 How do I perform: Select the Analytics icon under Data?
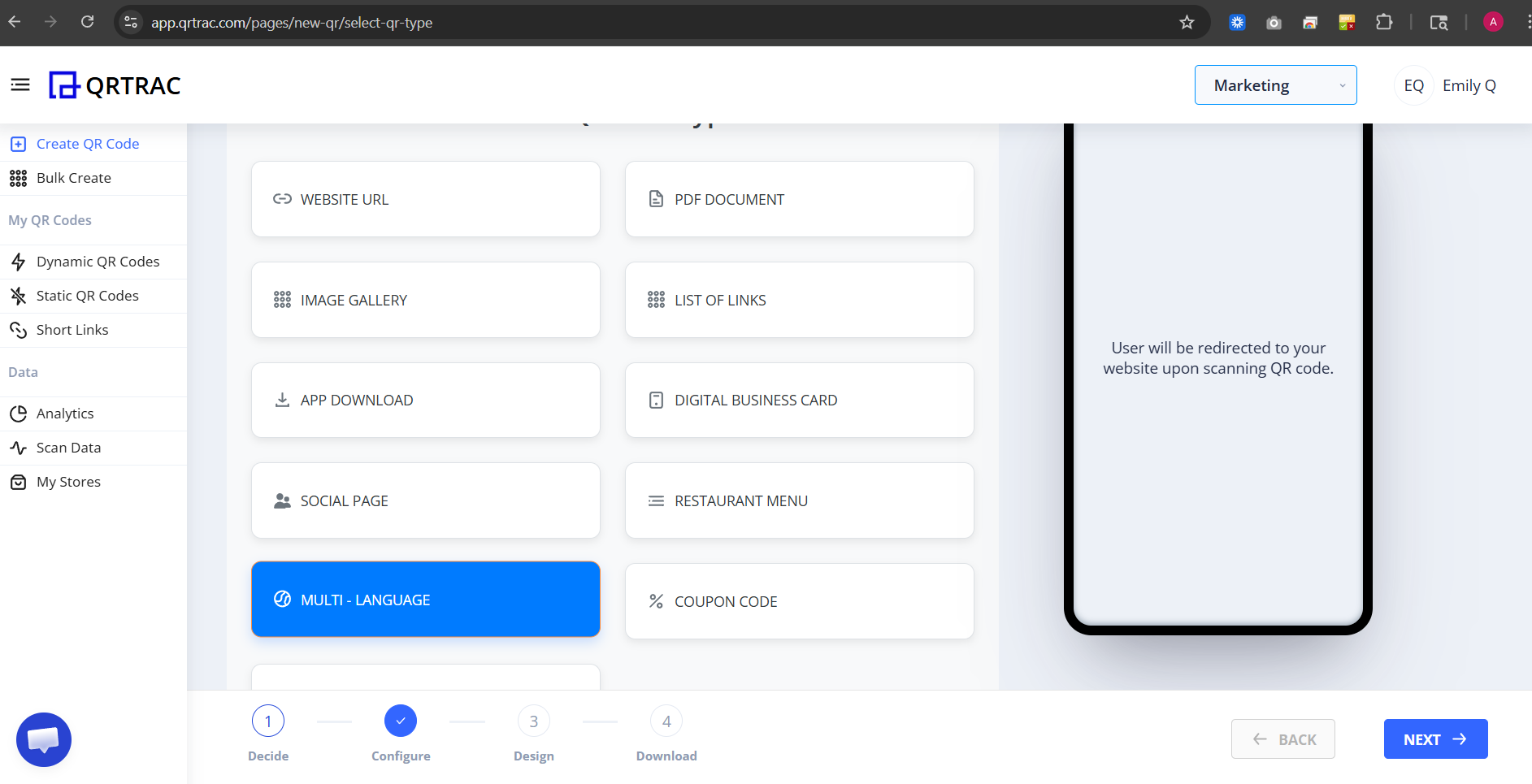(x=19, y=414)
